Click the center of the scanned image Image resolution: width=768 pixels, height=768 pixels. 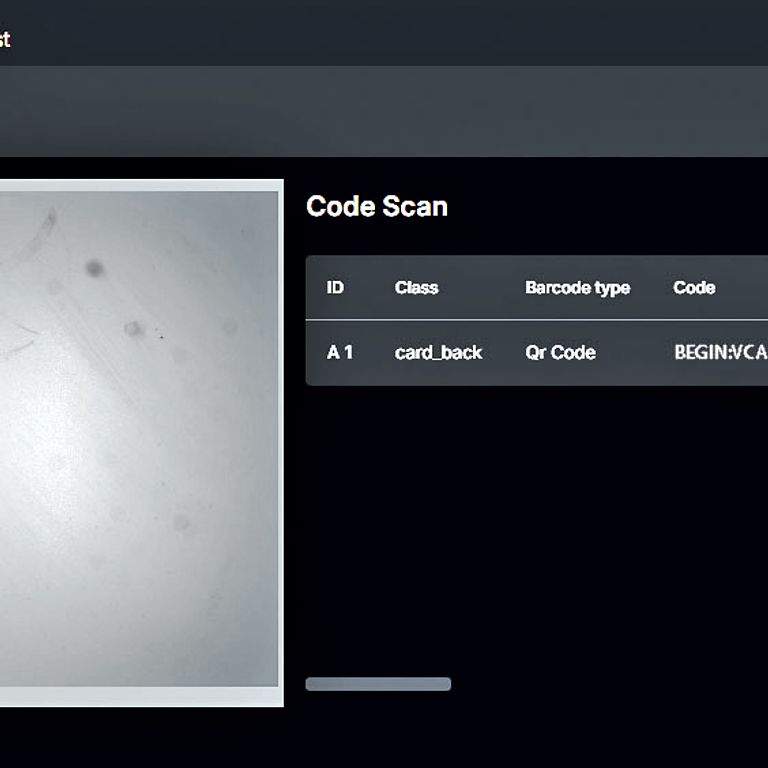[x=138, y=440]
